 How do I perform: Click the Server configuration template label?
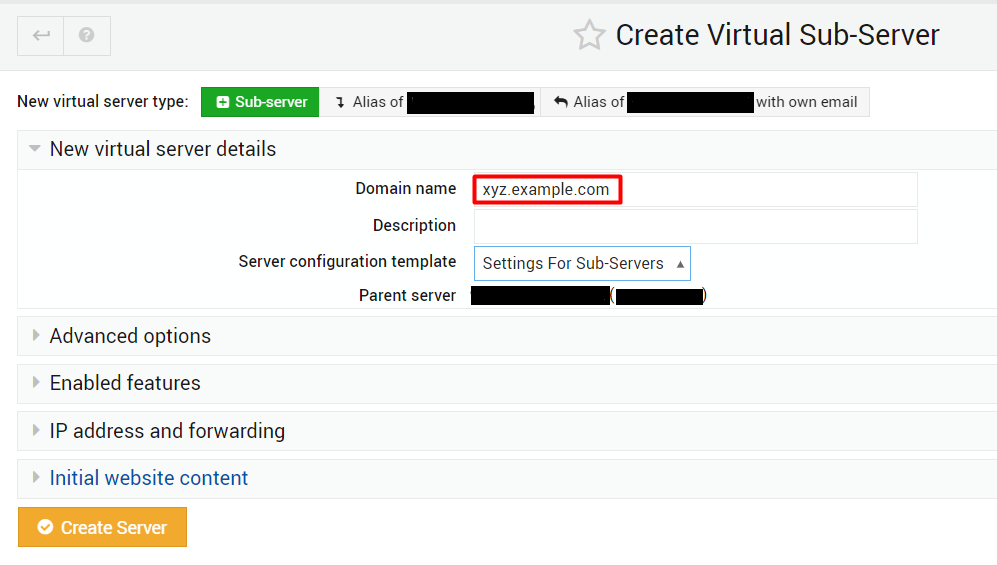(x=347, y=261)
